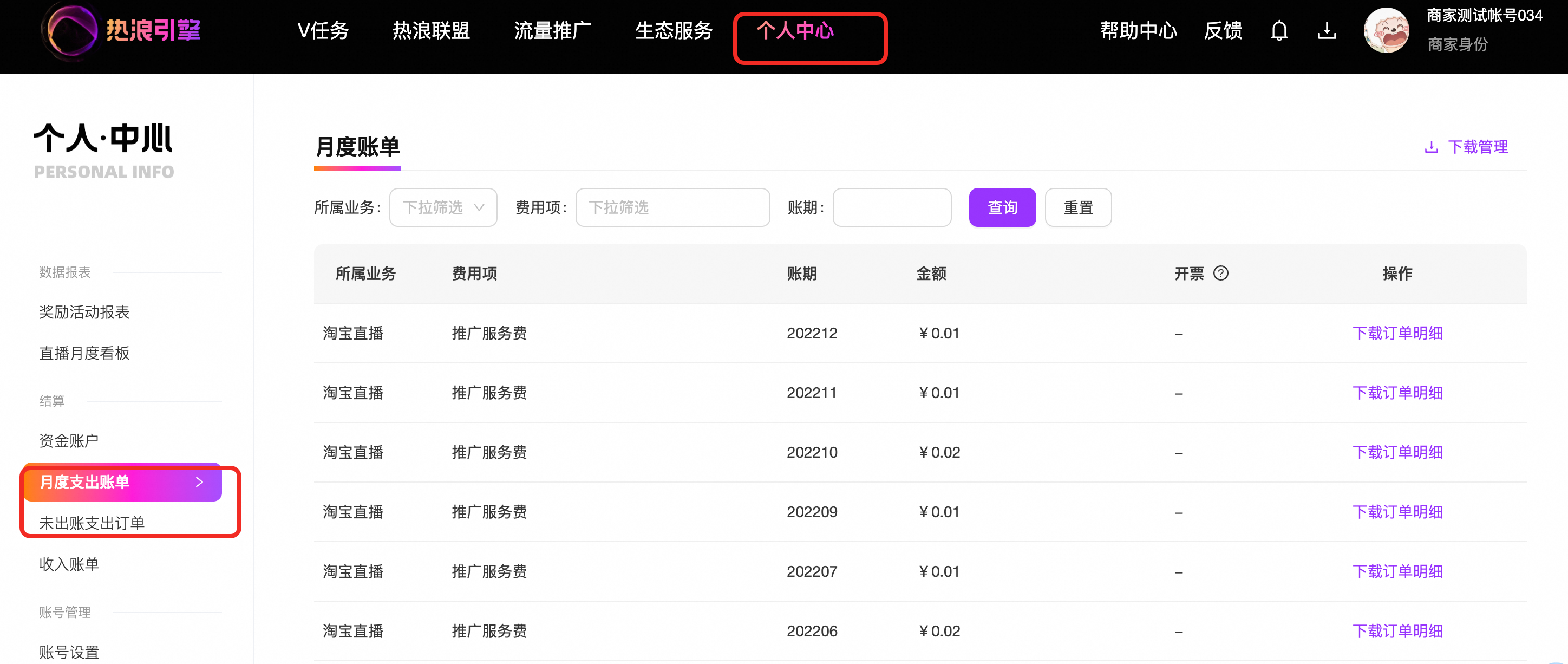Click amount ¥0.02 in 202210 row
Image resolution: width=1568 pixels, height=664 pixels.
(x=939, y=452)
